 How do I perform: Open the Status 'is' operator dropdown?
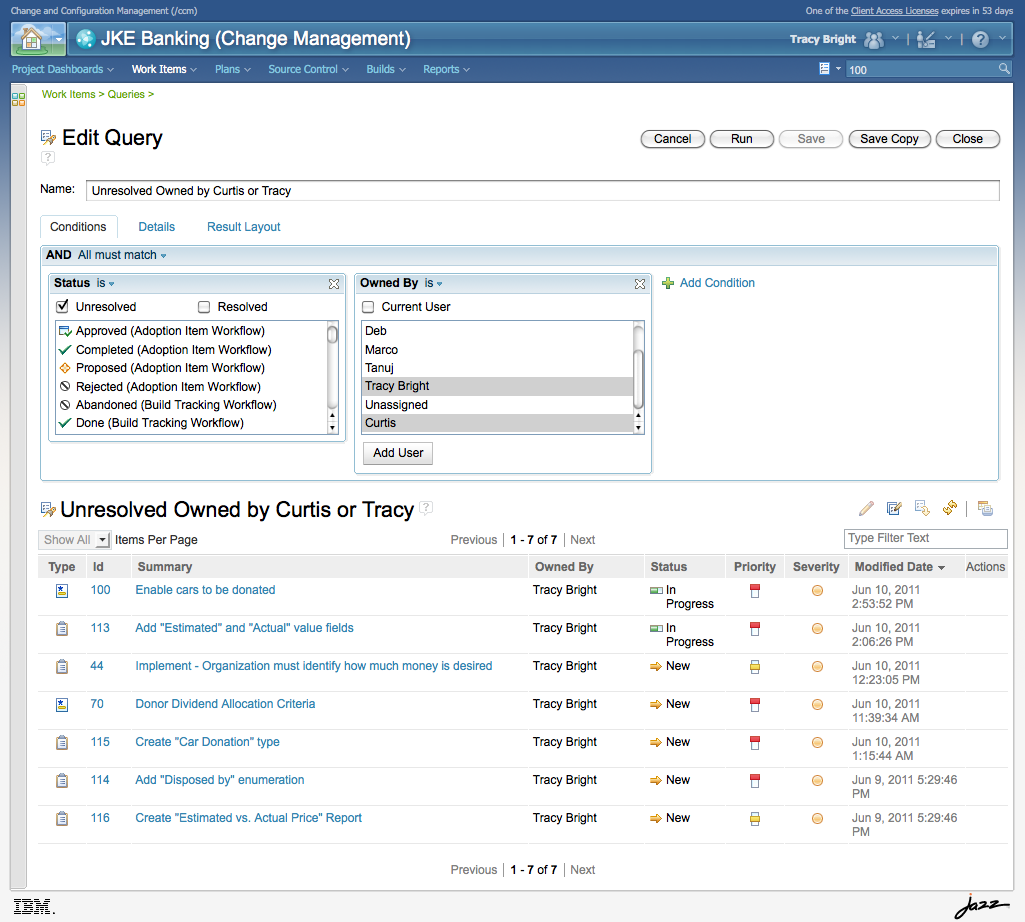point(106,283)
